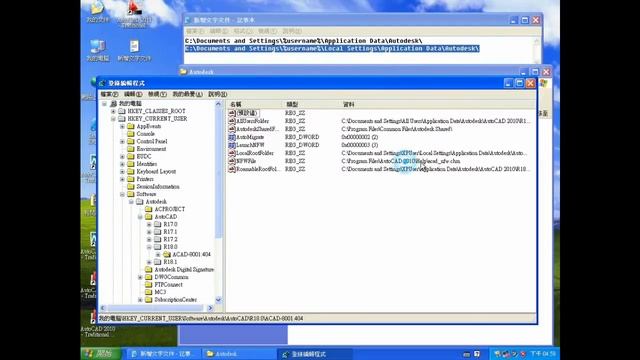Expand the HKEY_CLASSES_ROOT key
Screen dimensions: 640x360
click(x=113, y=111)
